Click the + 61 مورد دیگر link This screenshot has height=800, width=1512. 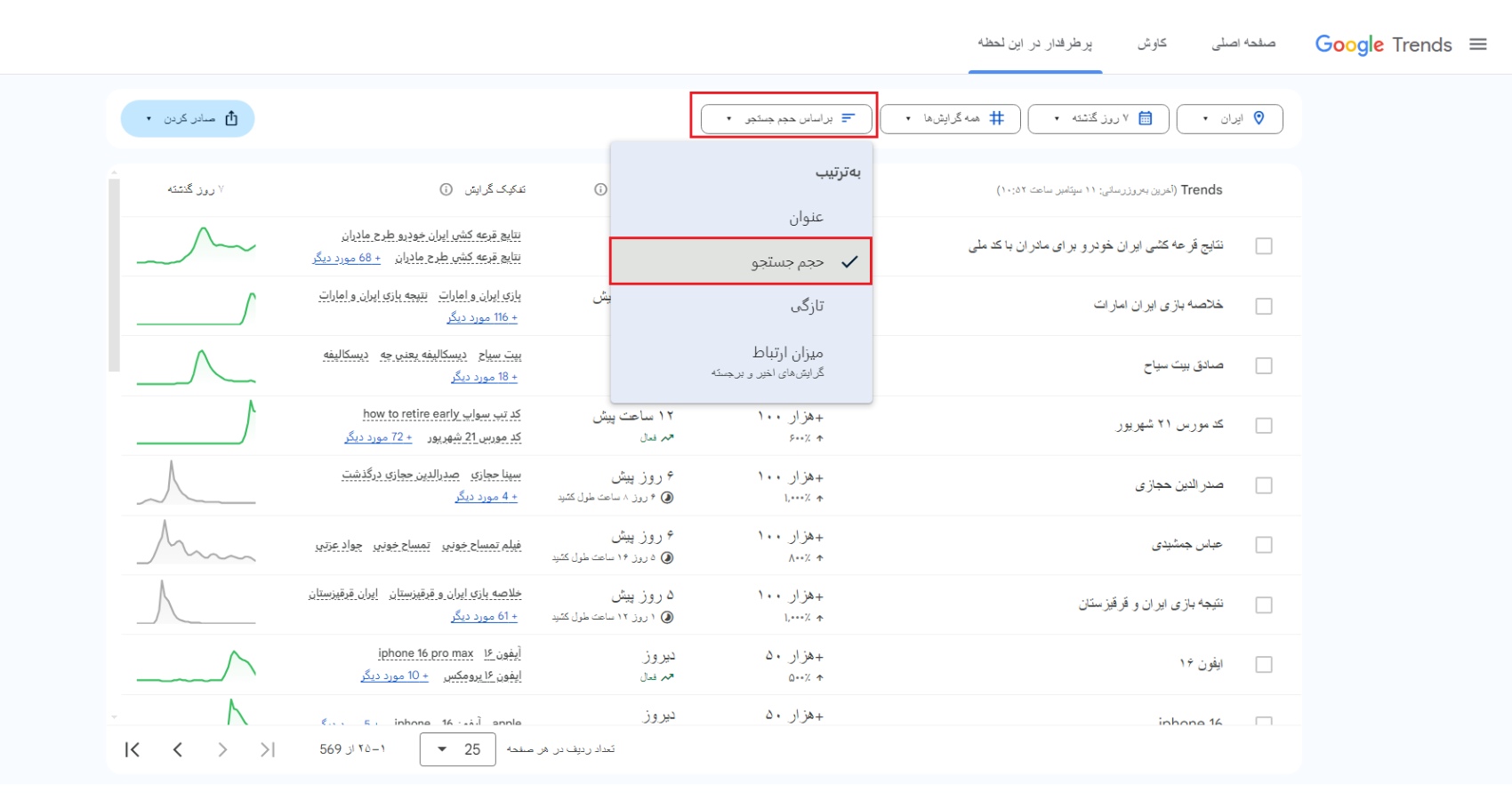click(484, 616)
